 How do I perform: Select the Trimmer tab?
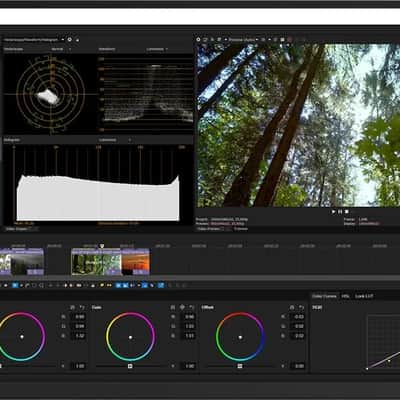click(x=241, y=229)
